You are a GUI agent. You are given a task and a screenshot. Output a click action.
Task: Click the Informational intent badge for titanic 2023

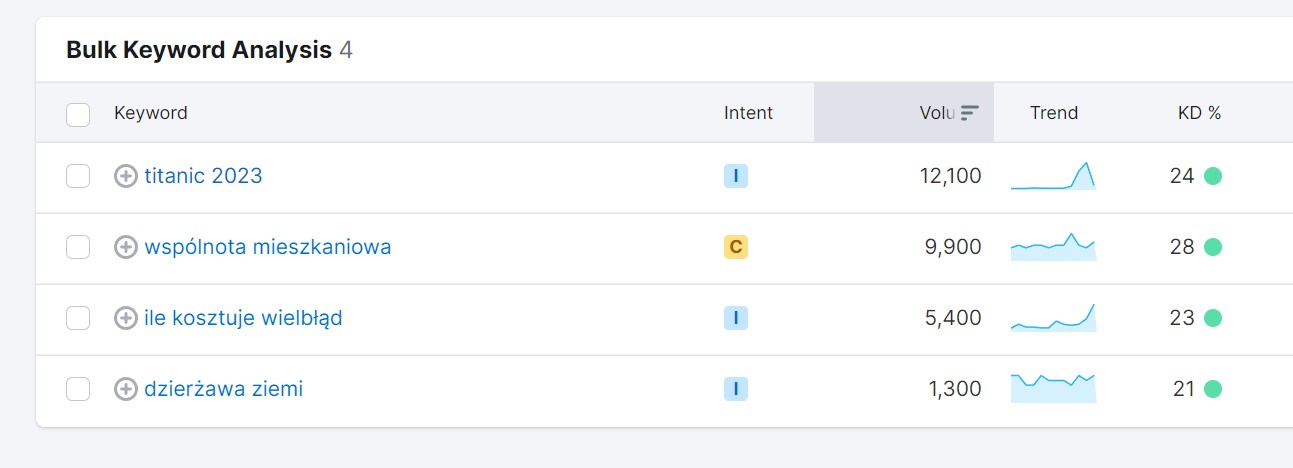pyautogui.click(x=736, y=177)
